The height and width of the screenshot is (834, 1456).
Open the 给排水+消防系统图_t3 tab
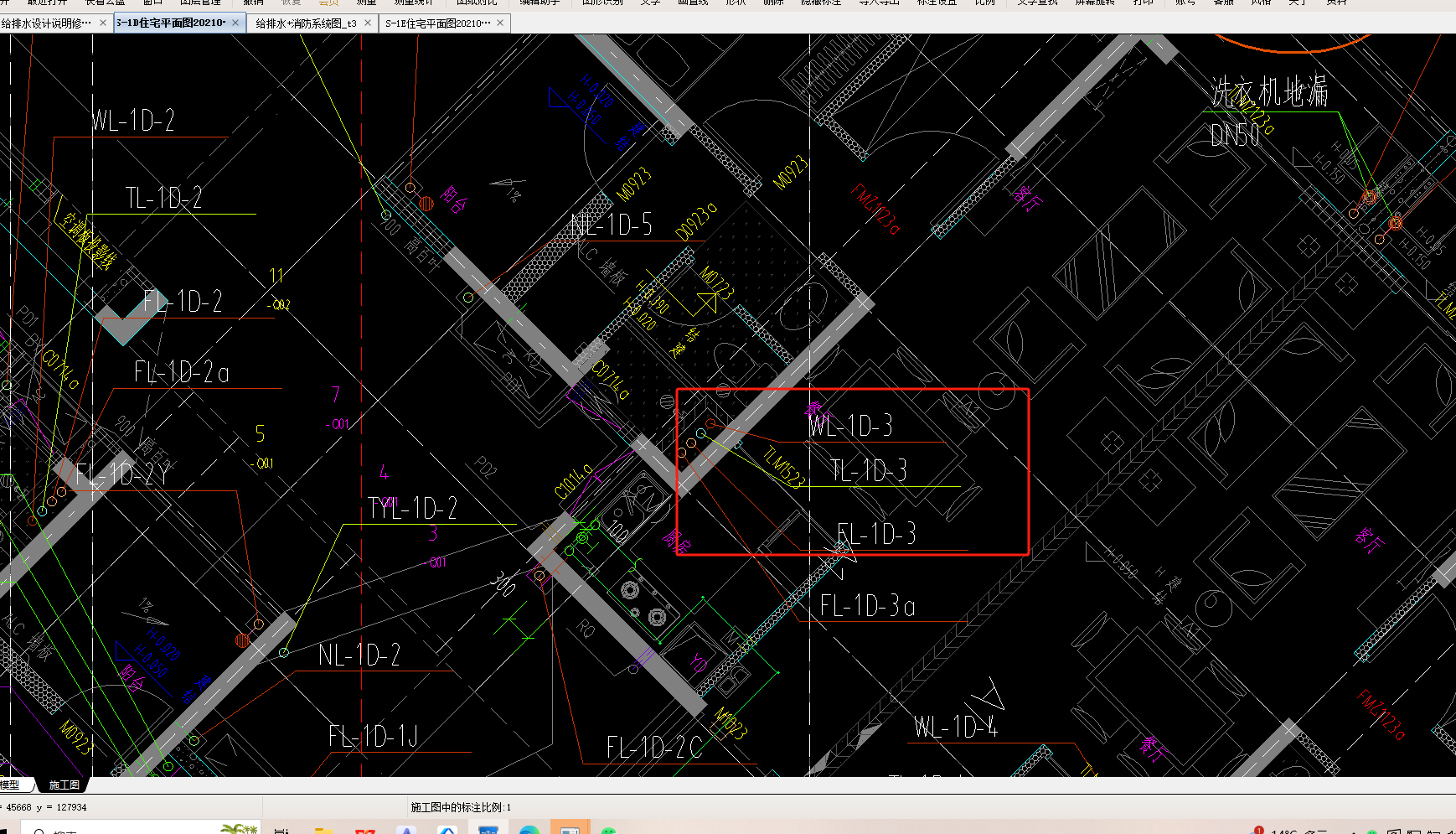tap(307, 23)
